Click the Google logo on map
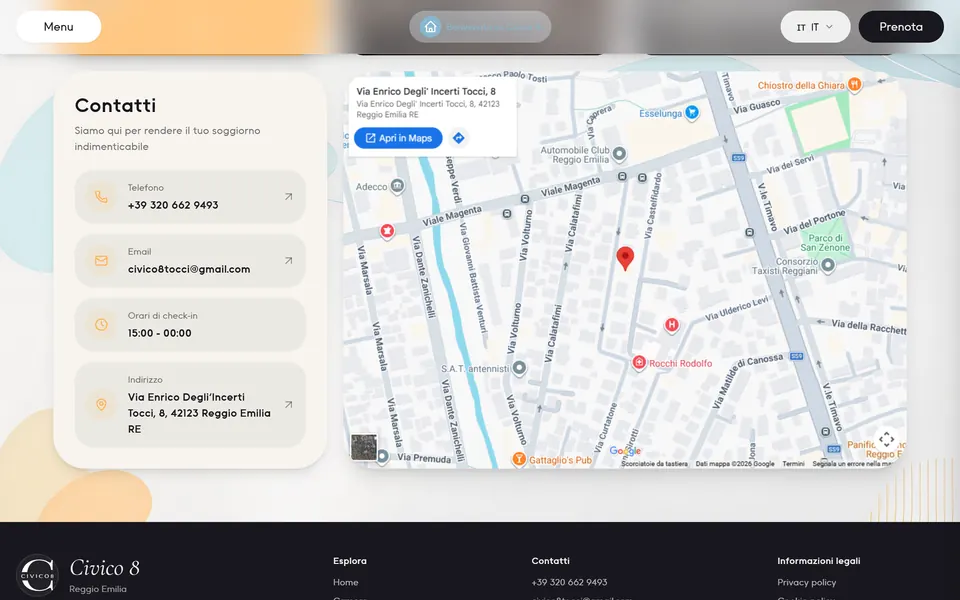960x600 pixels. click(625, 451)
